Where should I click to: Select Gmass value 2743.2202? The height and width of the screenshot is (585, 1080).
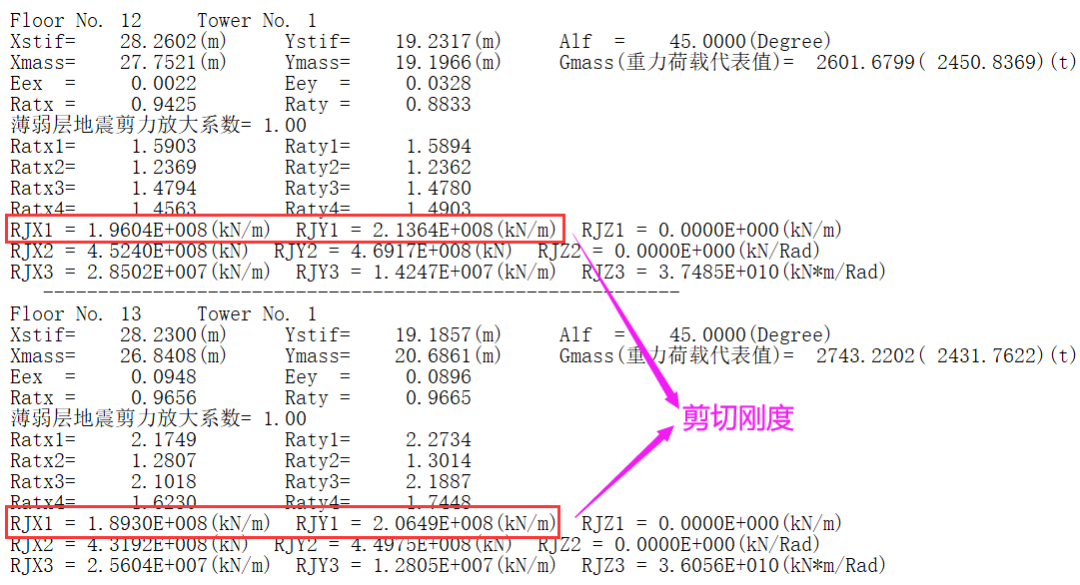pos(866,356)
